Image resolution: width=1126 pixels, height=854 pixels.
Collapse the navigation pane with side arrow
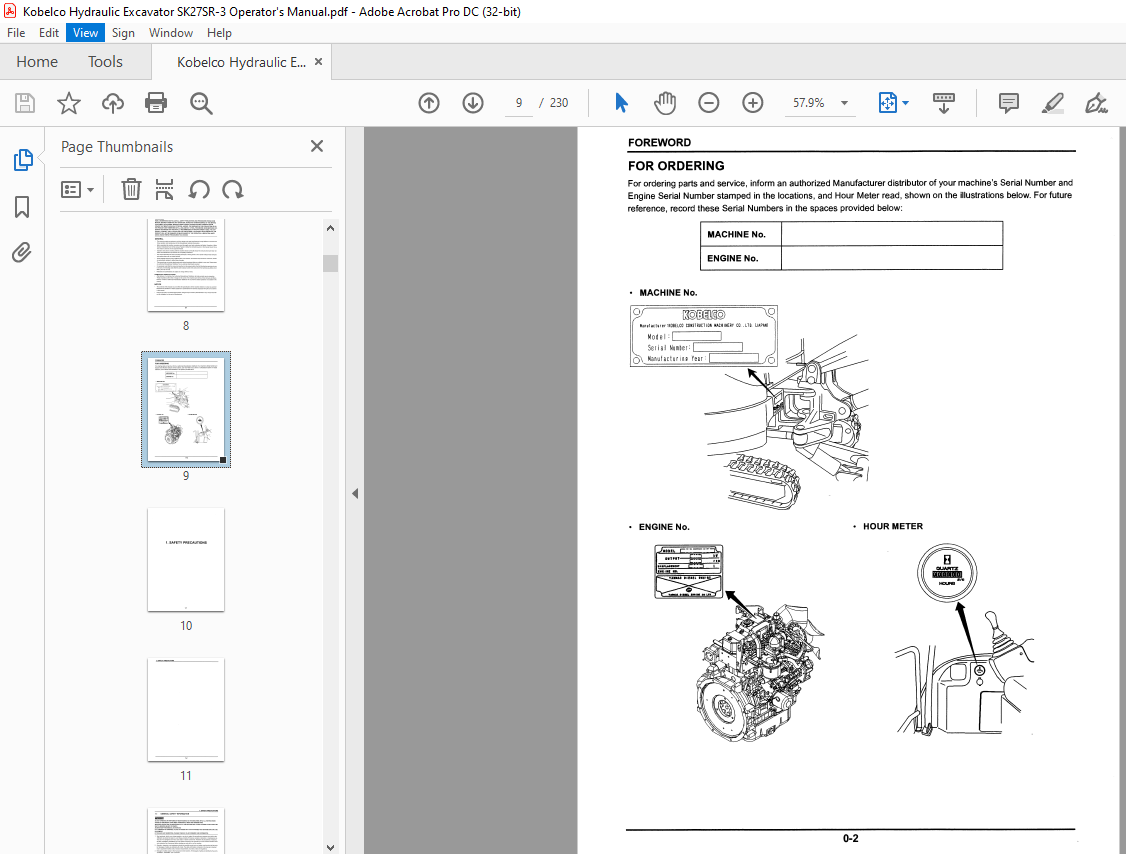pos(355,493)
